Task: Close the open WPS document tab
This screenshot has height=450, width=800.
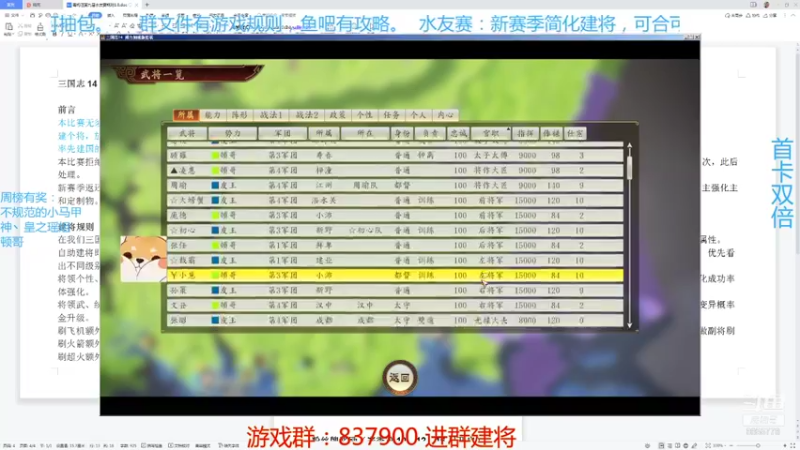Action: tap(136, 5)
